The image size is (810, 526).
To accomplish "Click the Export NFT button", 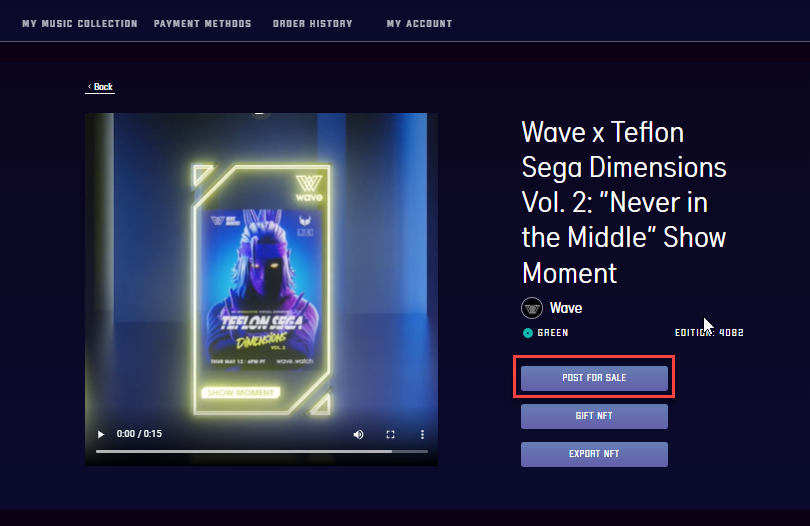I will pyautogui.click(x=594, y=454).
